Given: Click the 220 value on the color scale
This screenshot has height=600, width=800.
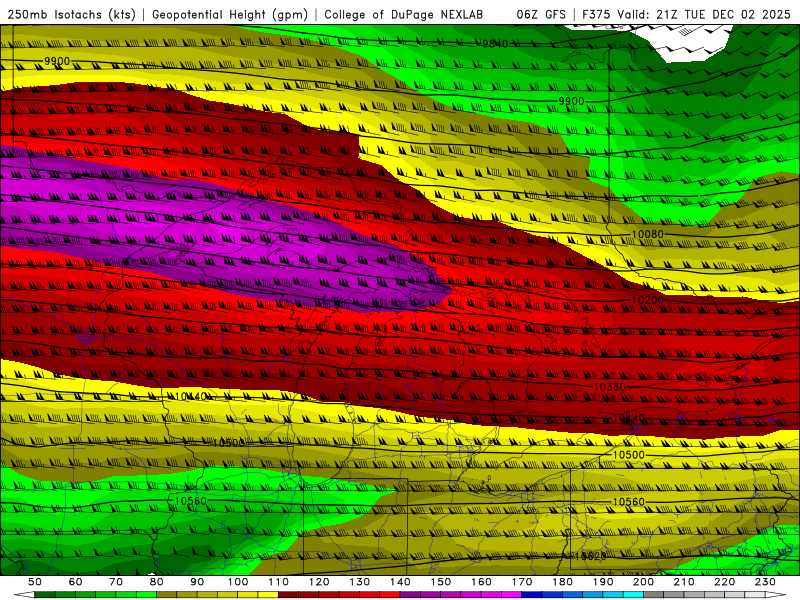Looking at the screenshot, I should tap(724, 582).
